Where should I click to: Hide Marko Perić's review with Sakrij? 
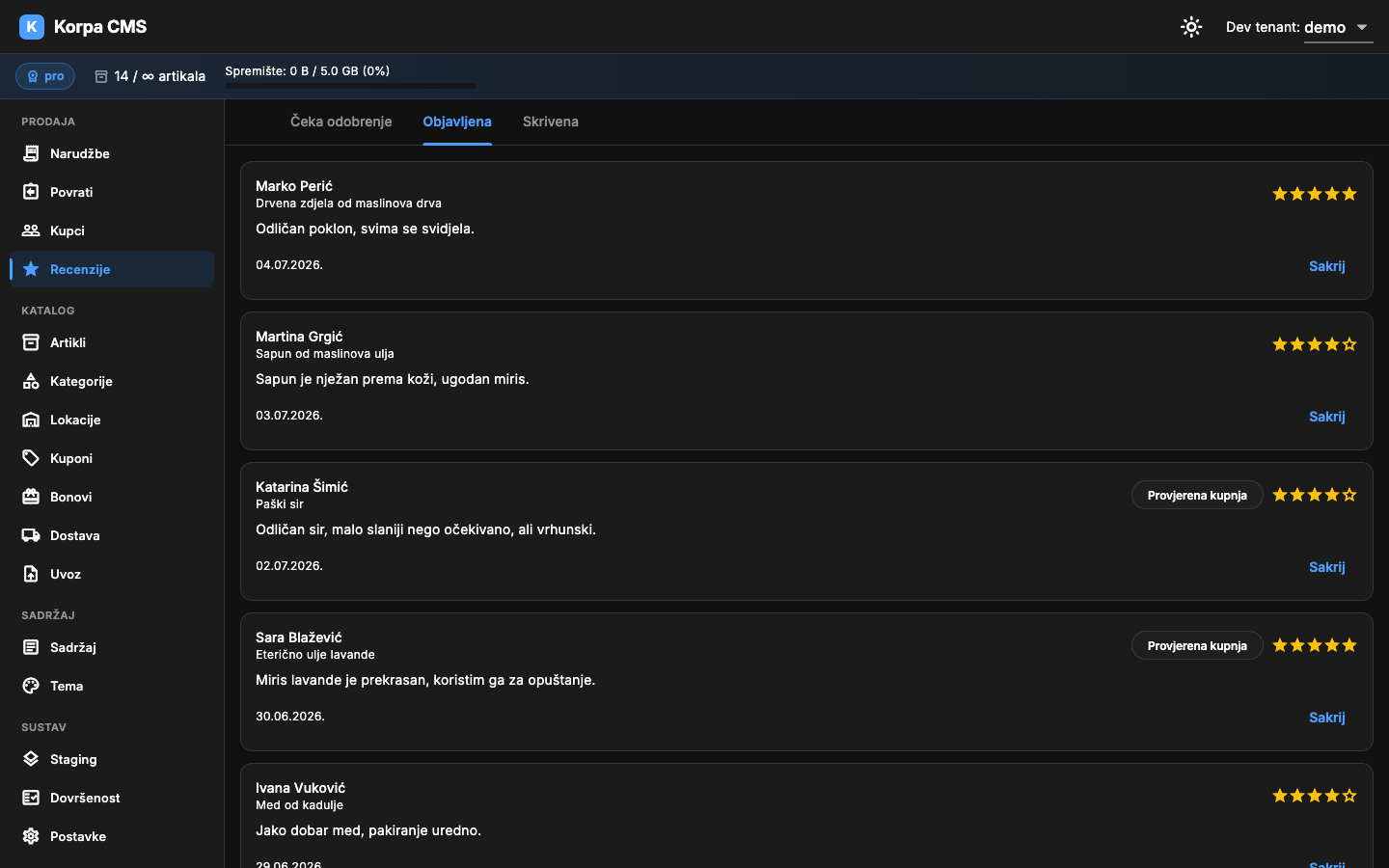coord(1326,266)
